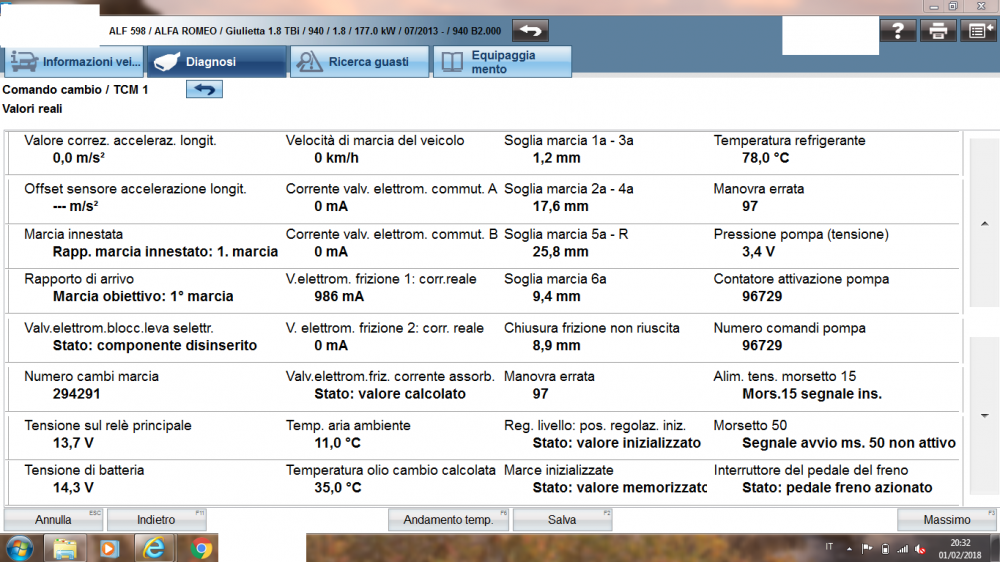Click the Salva button
The image size is (1000, 562).
point(562,520)
